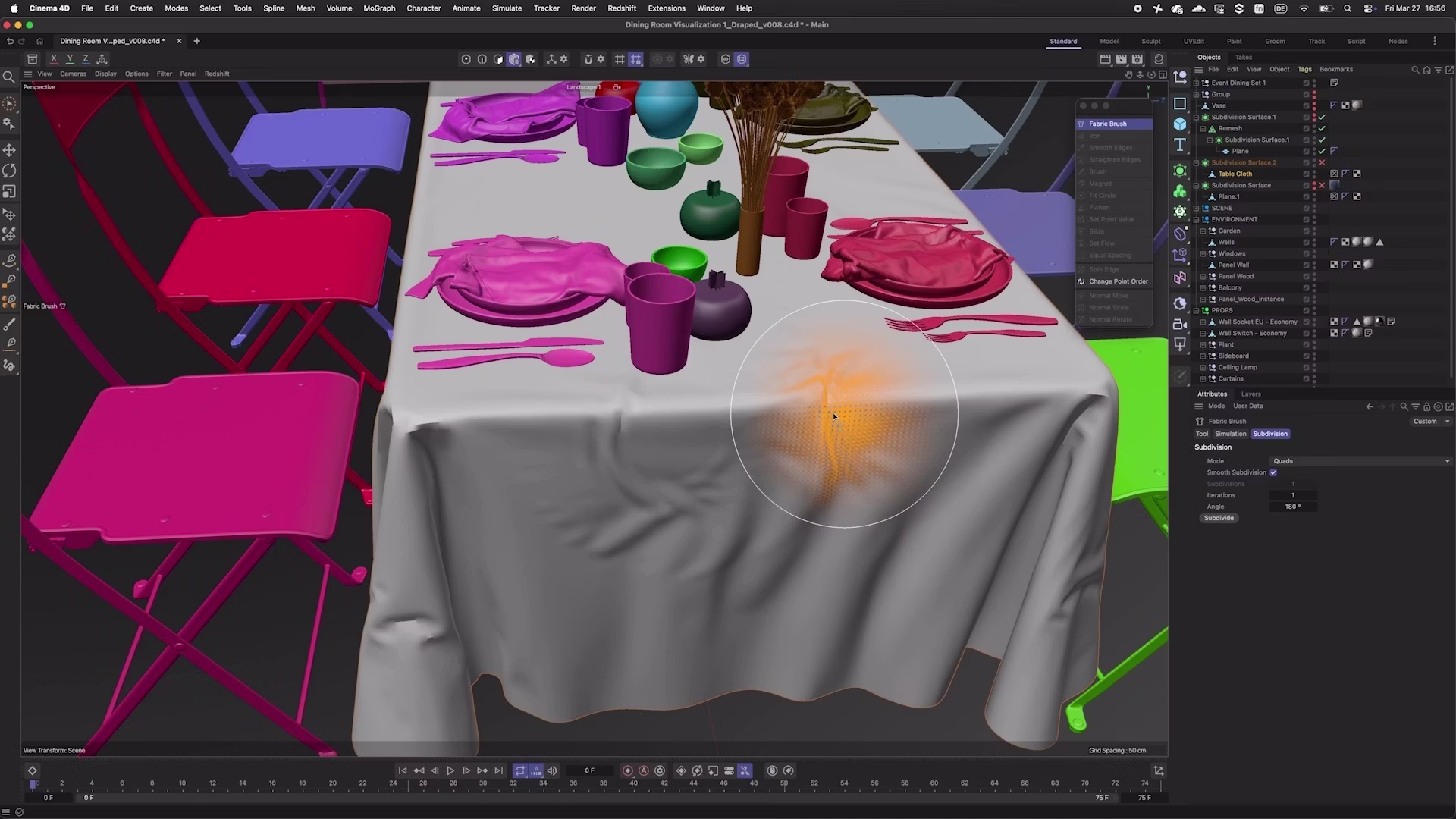Screen dimensions: 1456x819
Task: Click the Angle value field
Action: point(1293,507)
